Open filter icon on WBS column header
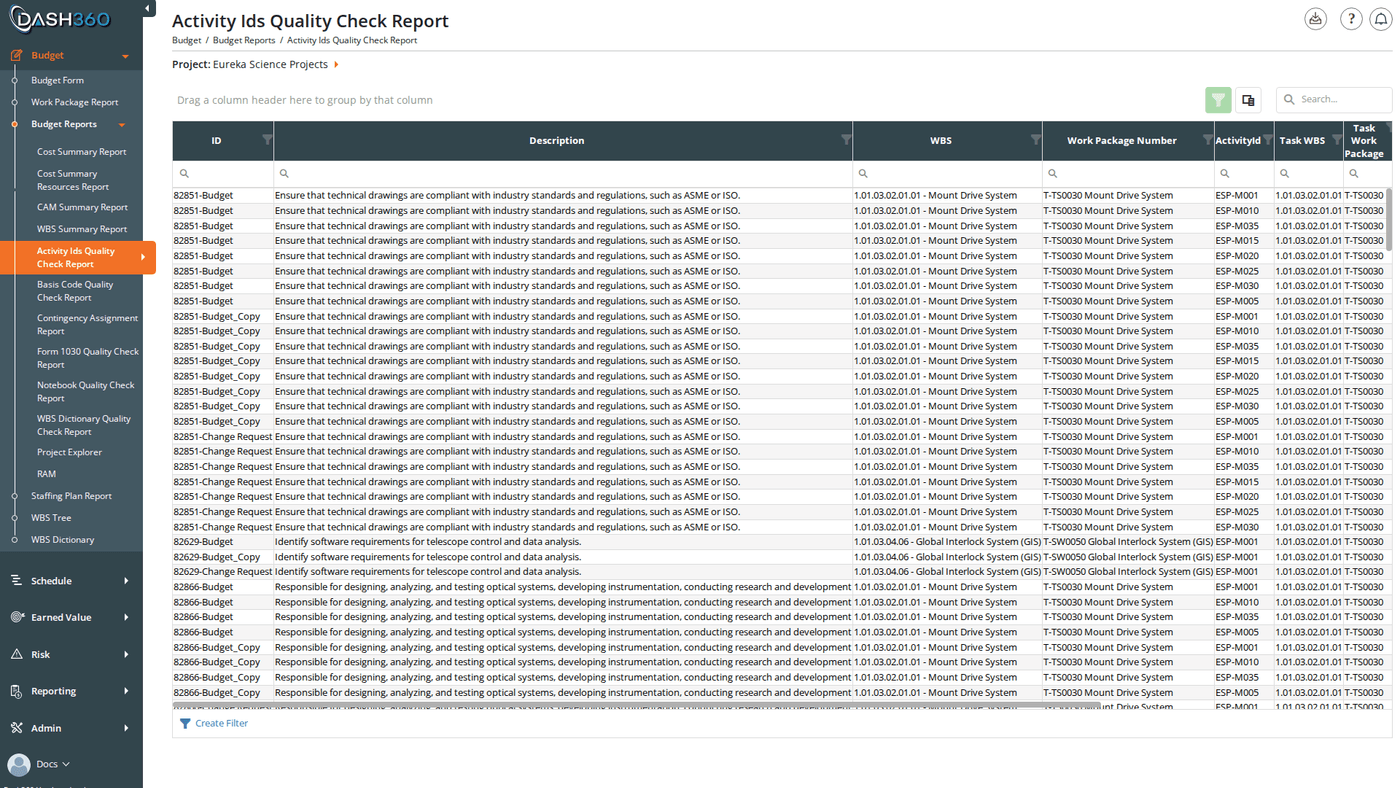1400x788 pixels. click(1035, 140)
